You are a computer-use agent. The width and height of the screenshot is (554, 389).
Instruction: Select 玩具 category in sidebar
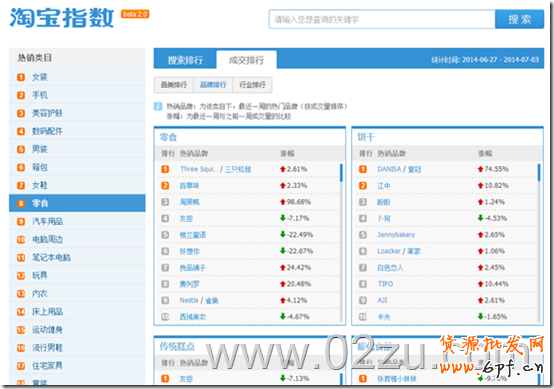coord(77,275)
